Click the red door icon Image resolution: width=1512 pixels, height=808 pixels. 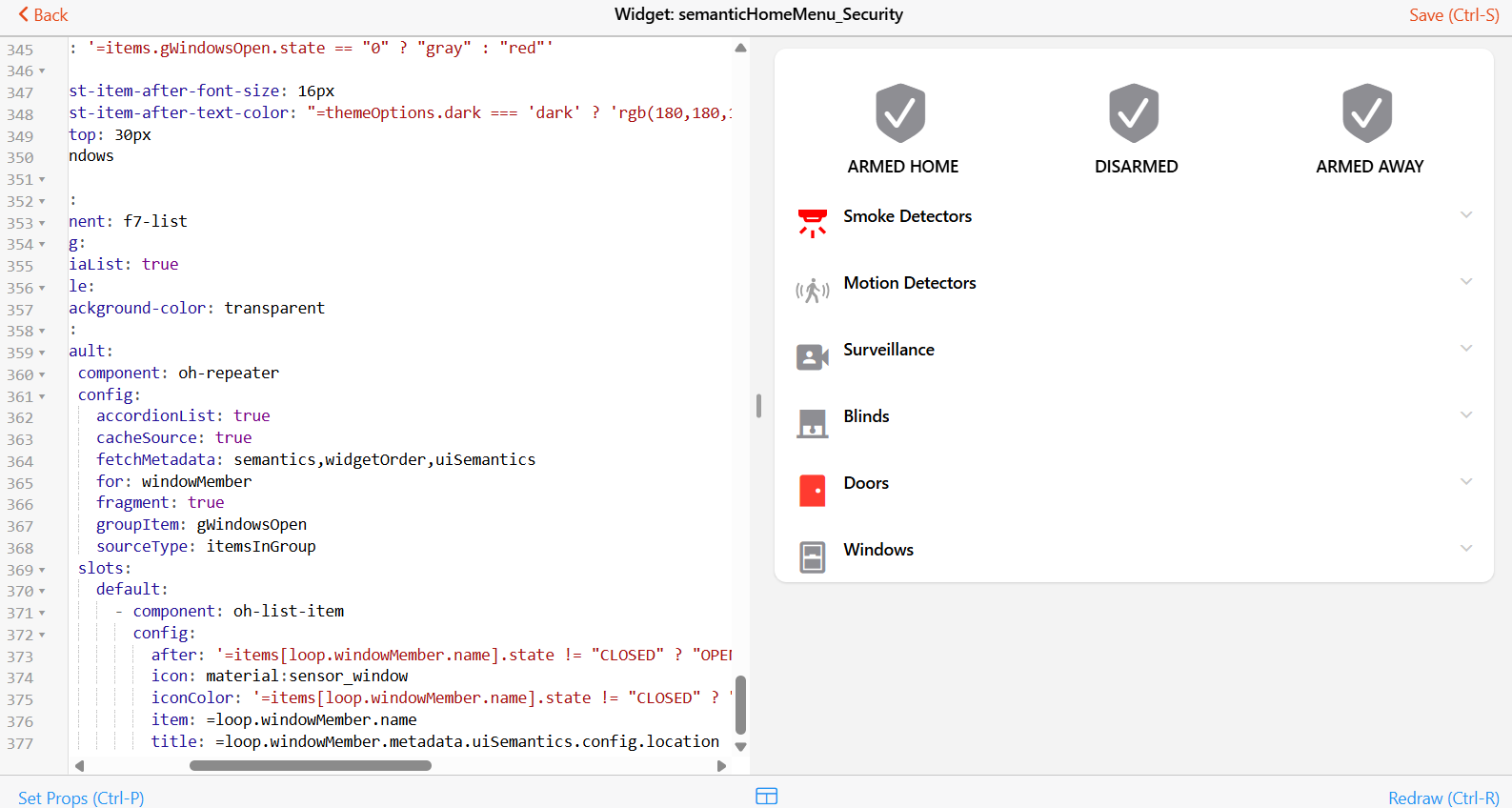click(812, 491)
